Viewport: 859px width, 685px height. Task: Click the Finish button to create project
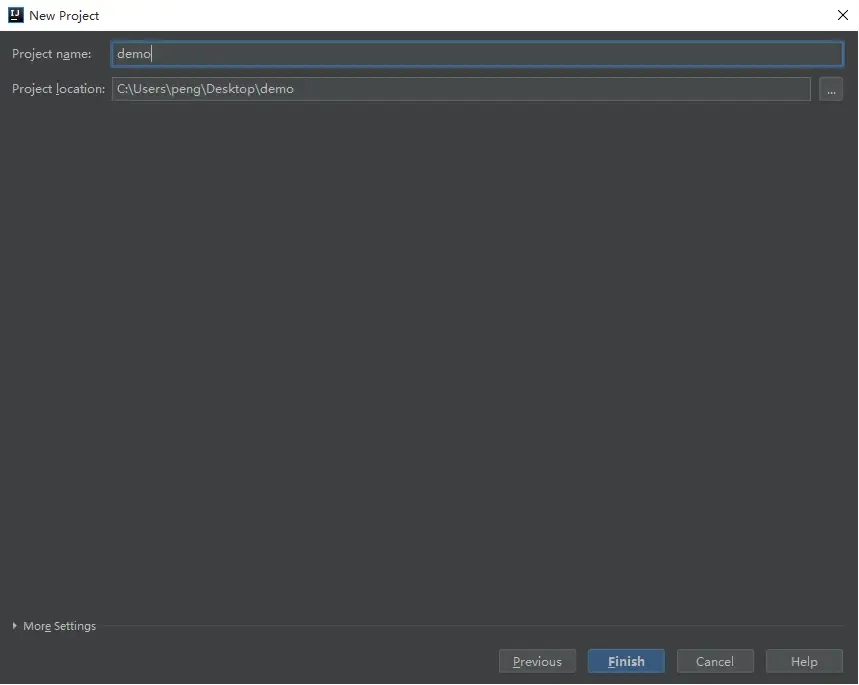(x=626, y=661)
